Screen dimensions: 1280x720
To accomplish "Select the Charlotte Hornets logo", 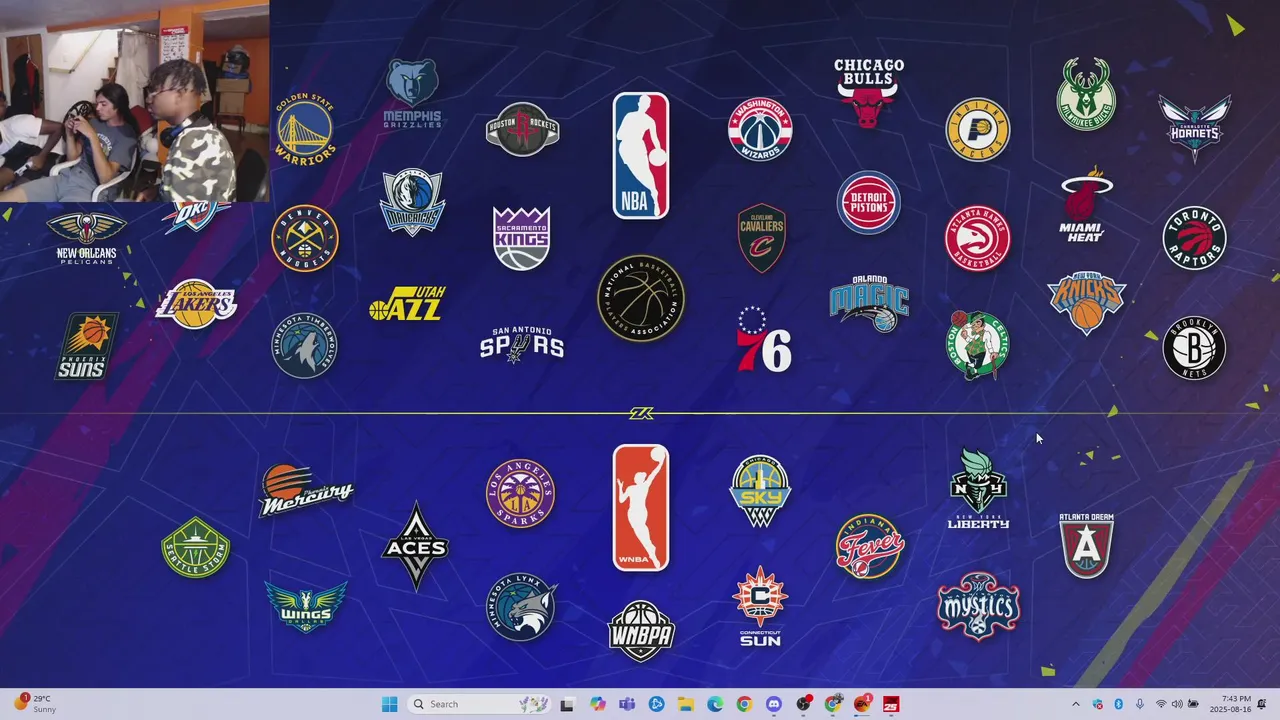I will tap(1195, 128).
